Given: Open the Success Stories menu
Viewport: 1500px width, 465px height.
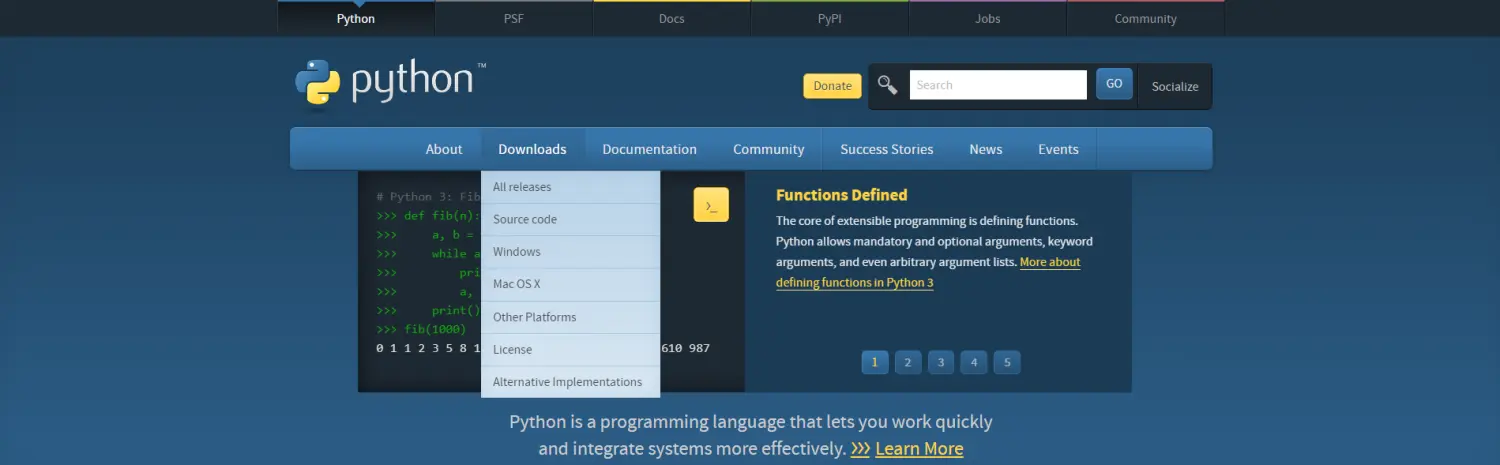Looking at the screenshot, I should point(886,149).
